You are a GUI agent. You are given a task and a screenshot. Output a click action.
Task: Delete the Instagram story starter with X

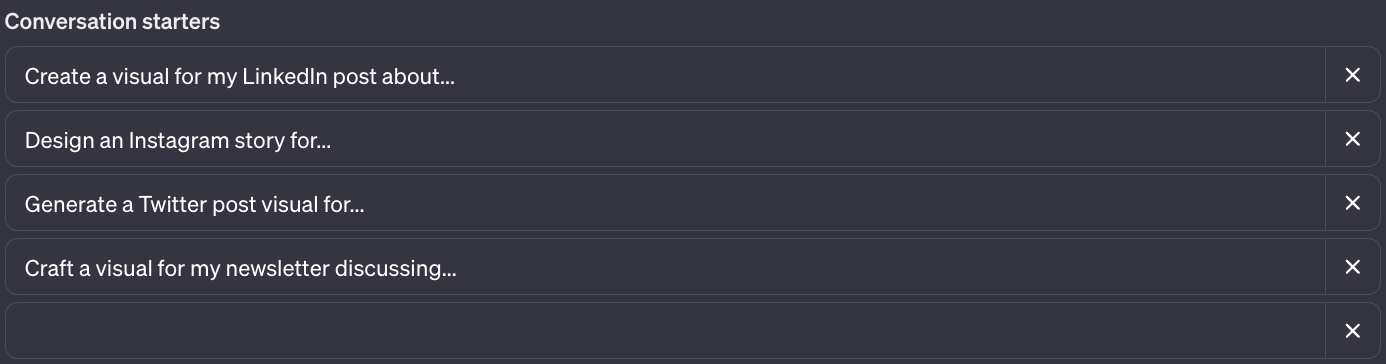1353,139
